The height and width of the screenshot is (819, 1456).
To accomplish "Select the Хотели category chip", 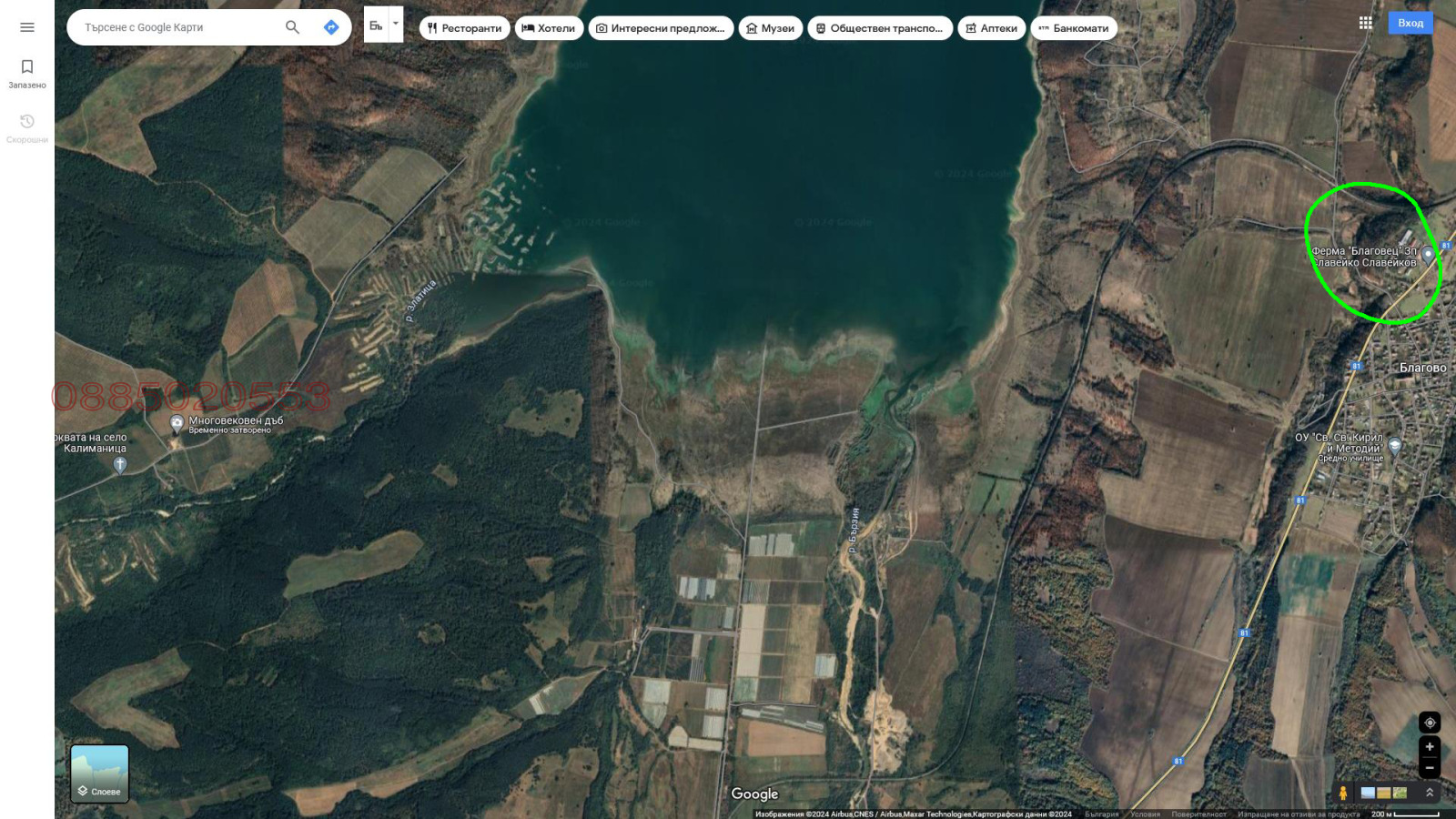I will (549, 28).
